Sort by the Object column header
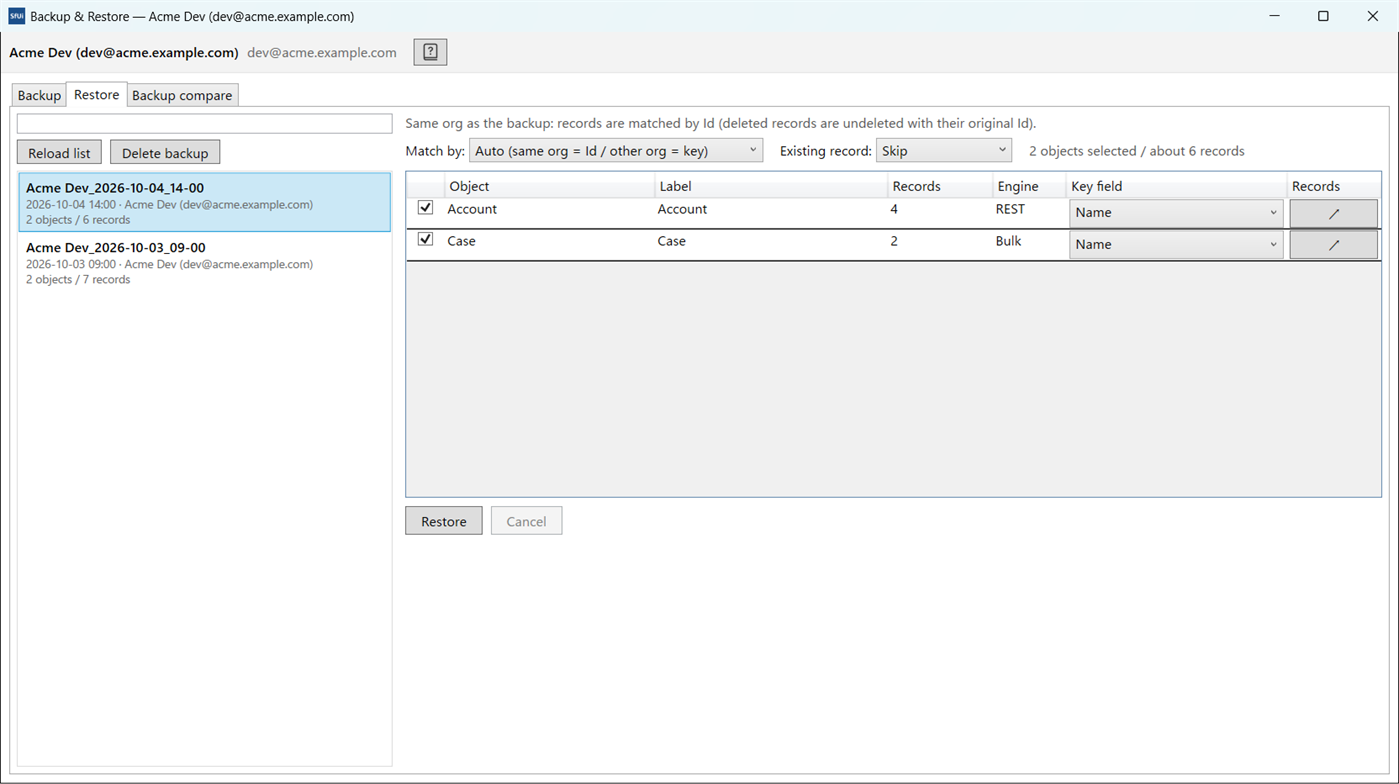The width and height of the screenshot is (1399, 784). 549,186
